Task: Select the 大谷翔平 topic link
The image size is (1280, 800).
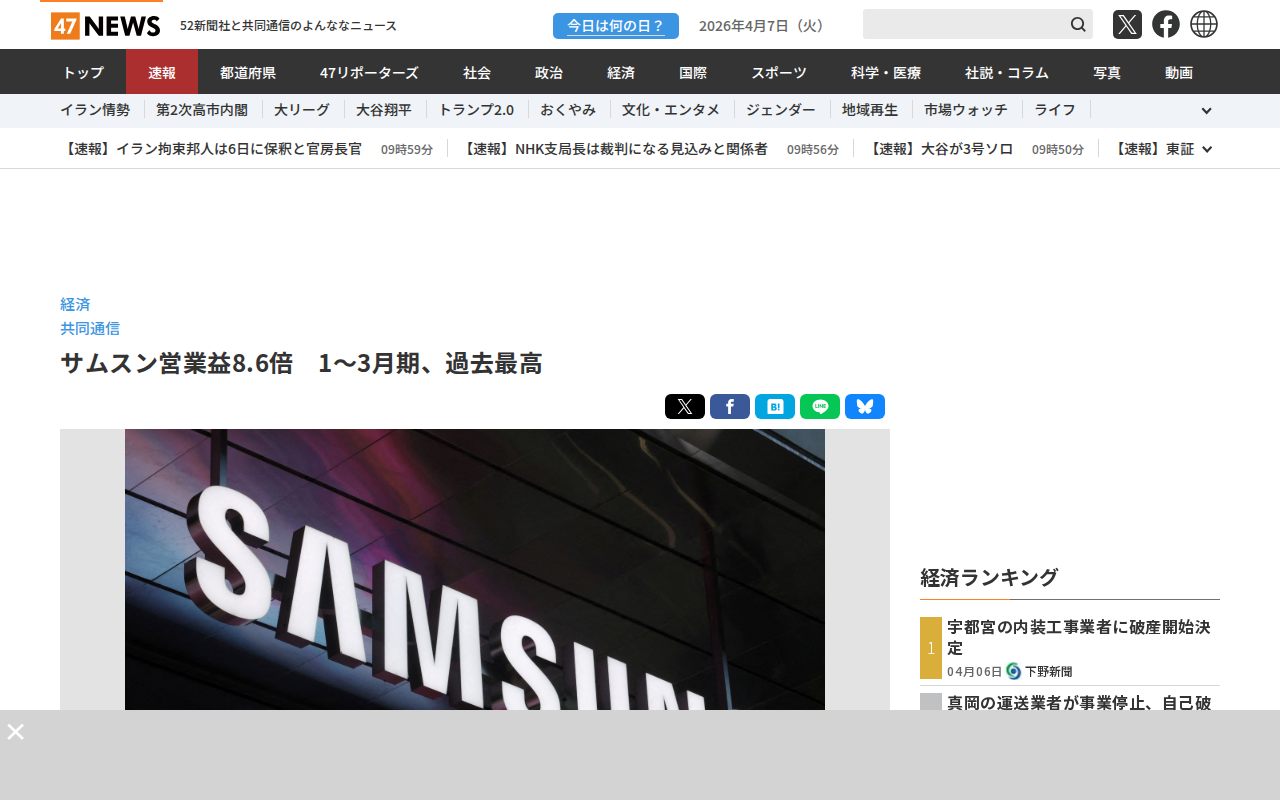Action: [x=384, y=110]
